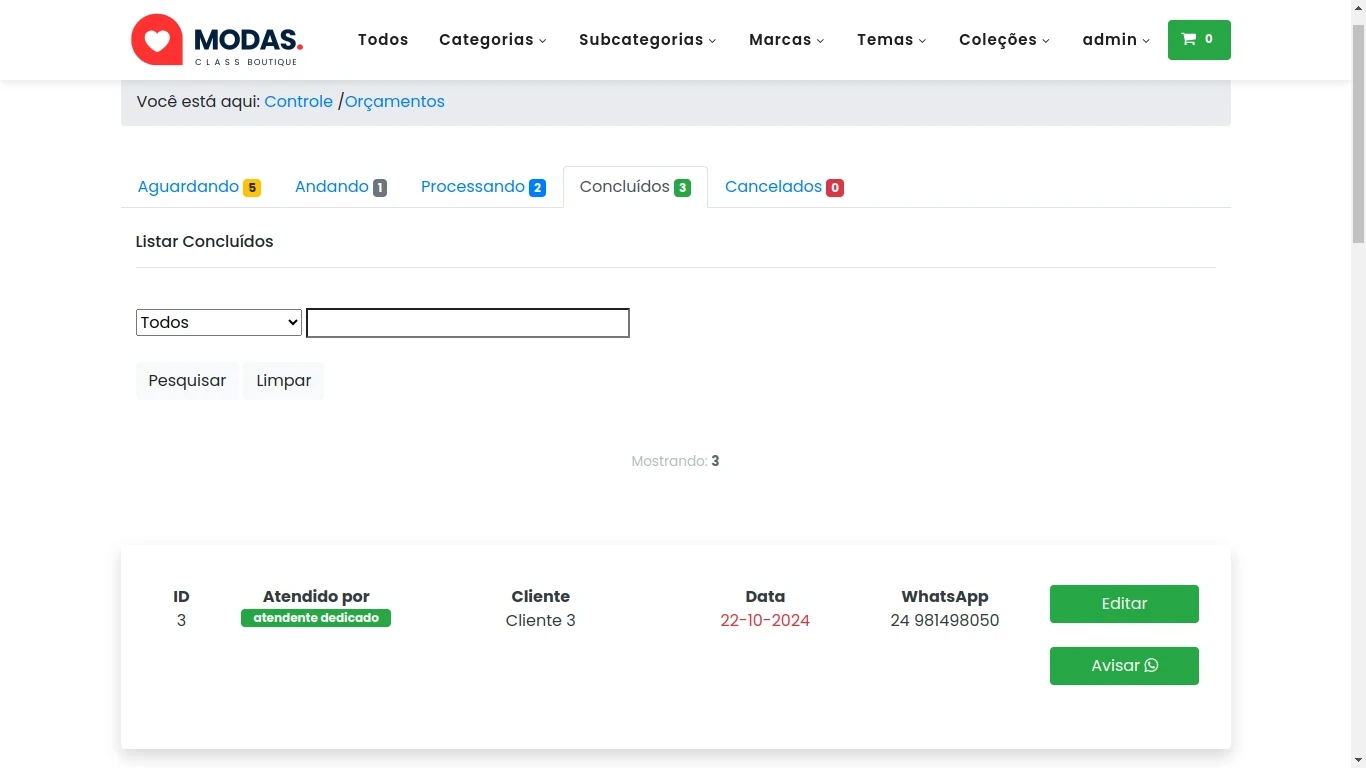
Task: Click Editar for Cliente 3
Action: click(1124, 604)
